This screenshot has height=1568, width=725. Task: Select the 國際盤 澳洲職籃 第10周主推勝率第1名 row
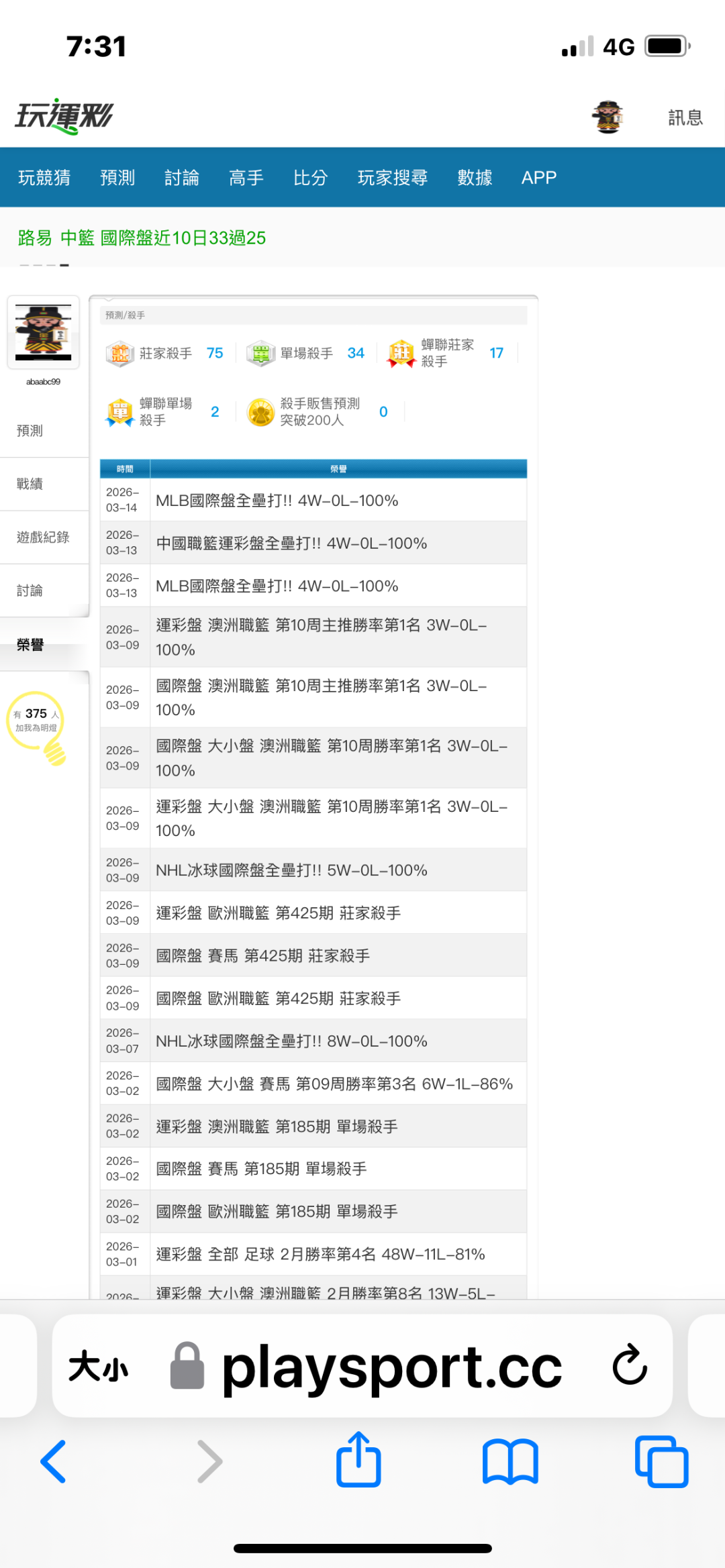(313, 698)
